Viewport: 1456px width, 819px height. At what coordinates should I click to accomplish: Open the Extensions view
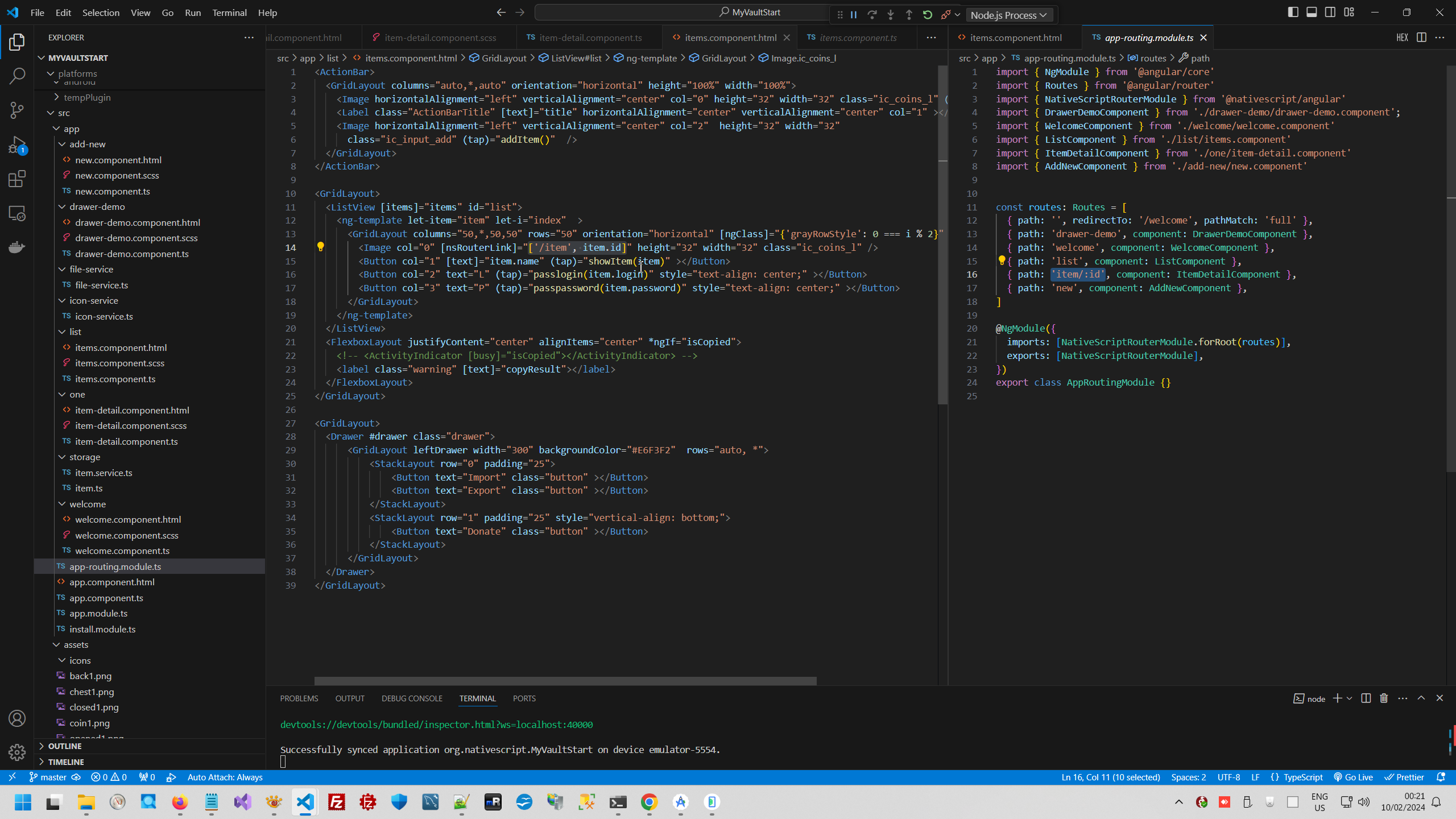point(17,179)
